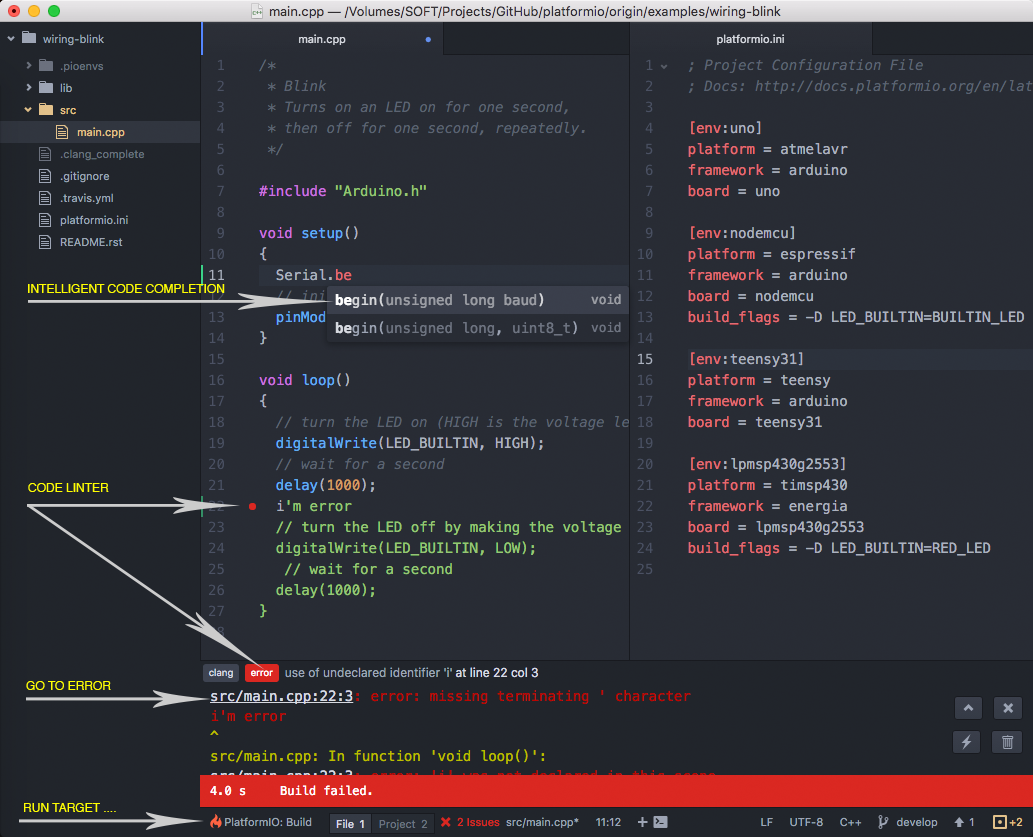Click cursor position 11:12 in status bar

[x=608, y=822]
